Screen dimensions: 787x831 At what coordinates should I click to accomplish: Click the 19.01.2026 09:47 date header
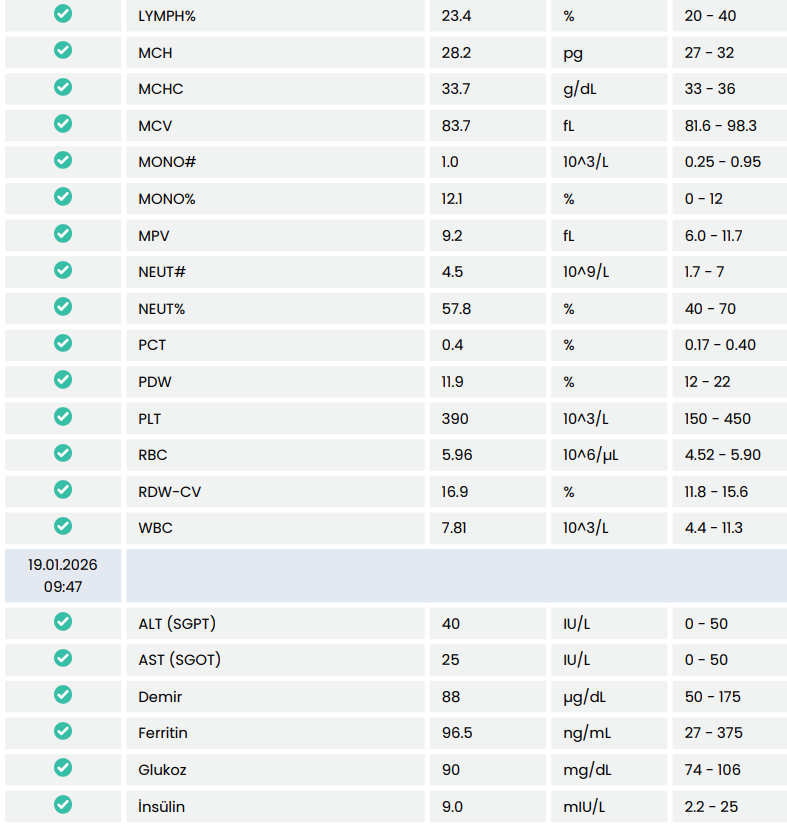coord(62,575)
